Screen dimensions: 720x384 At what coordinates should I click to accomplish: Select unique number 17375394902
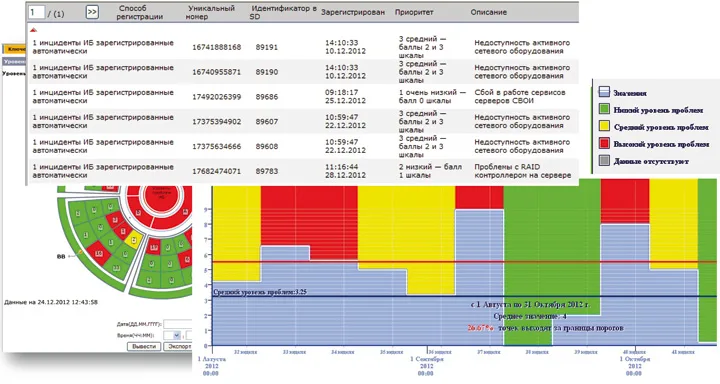coord(216,122)
